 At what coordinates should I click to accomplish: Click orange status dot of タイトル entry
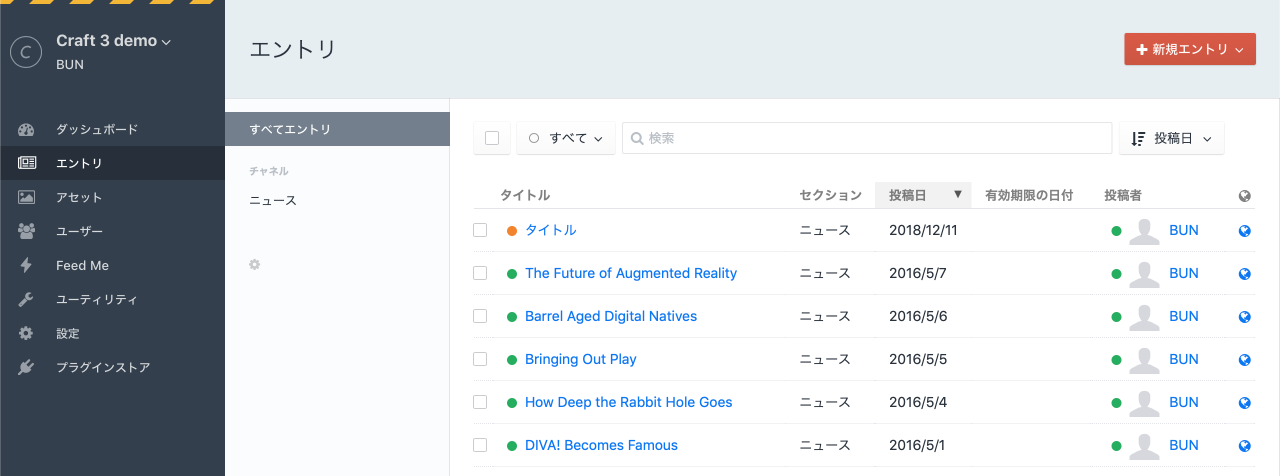click(x=512, y=231)
